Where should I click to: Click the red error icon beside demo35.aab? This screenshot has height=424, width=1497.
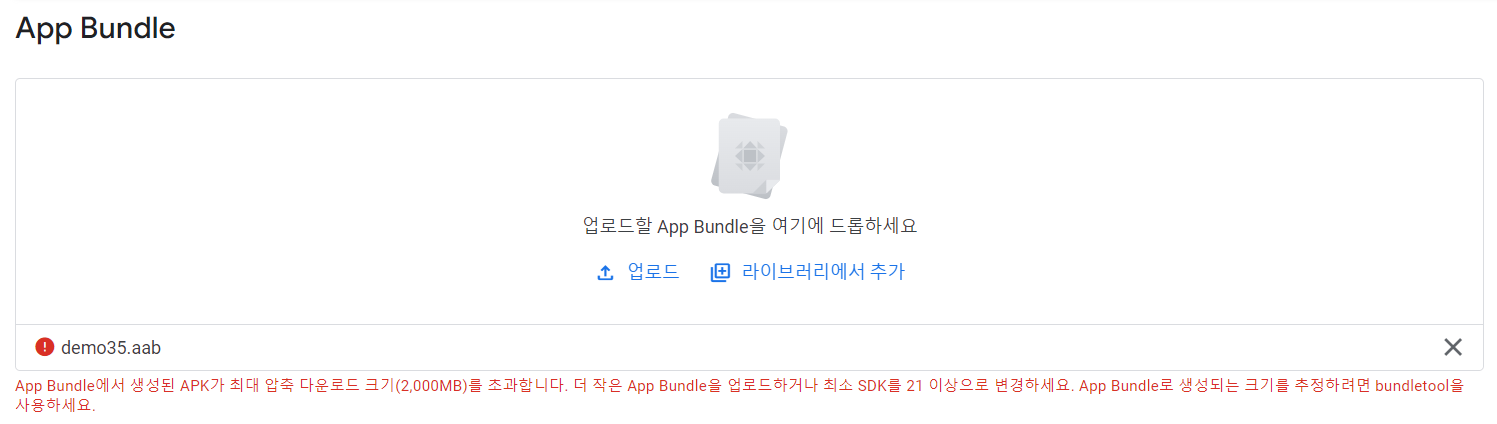click(44, 347)
